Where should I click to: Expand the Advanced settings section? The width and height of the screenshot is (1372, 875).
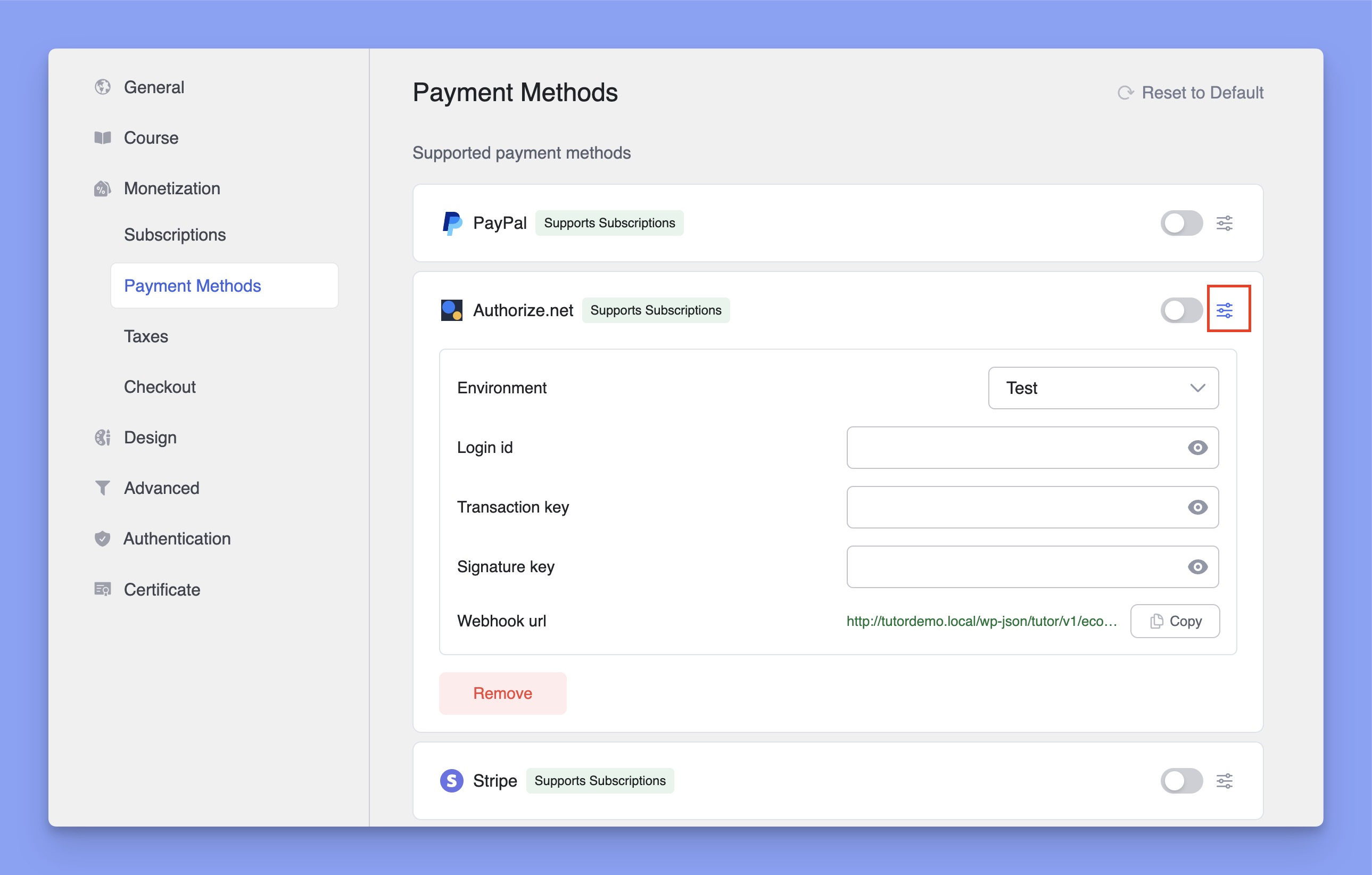[x=160, y=487]
